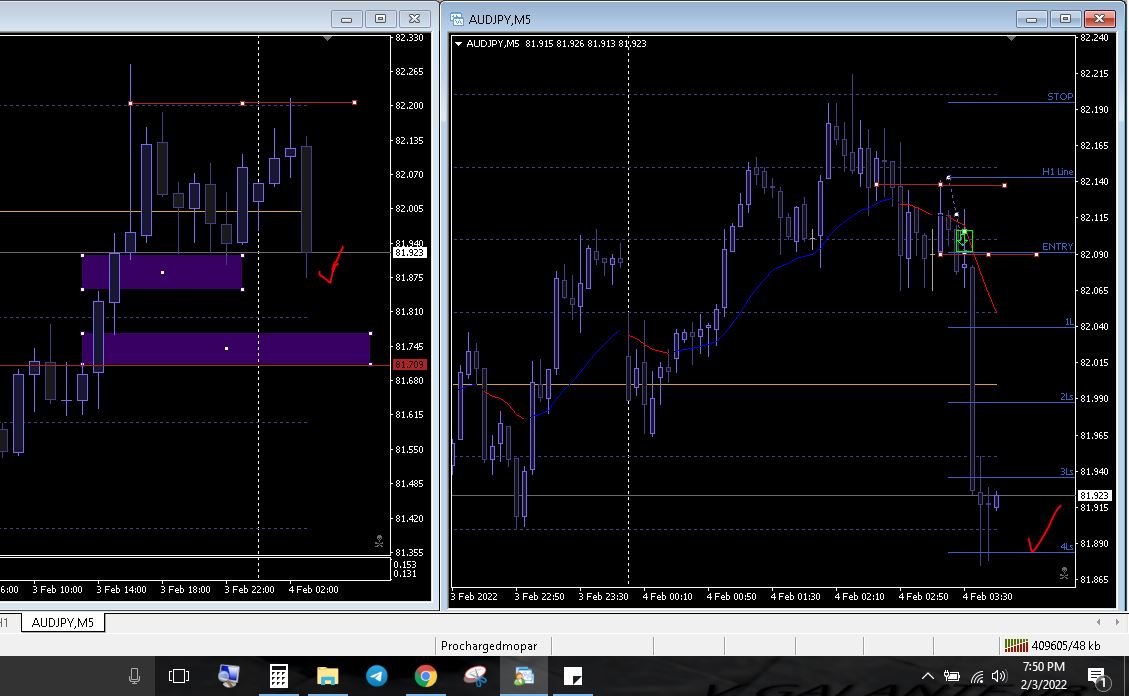This screenshot has width=1129, height=696.
Task: Click the volume speaker icon in system tray
Action: pos(999,676)
